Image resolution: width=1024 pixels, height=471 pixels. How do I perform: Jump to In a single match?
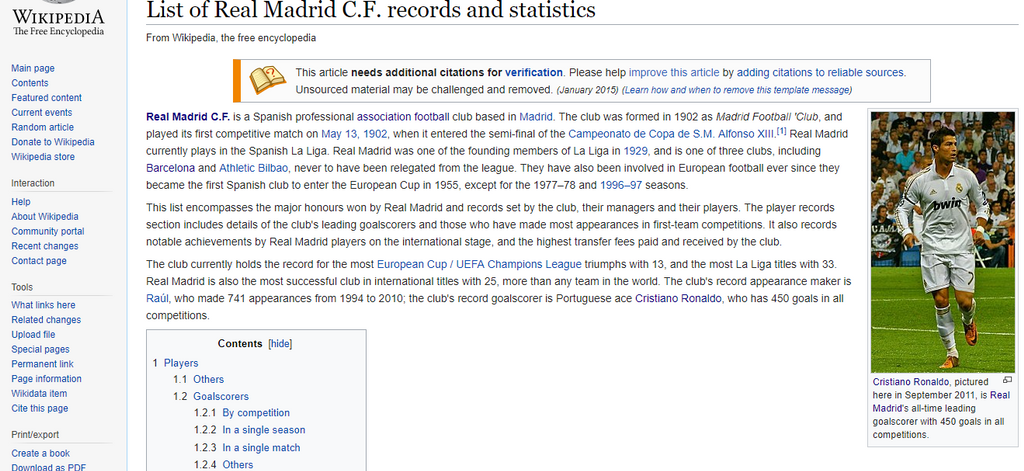pyautogui.click(x=261, y=447)
